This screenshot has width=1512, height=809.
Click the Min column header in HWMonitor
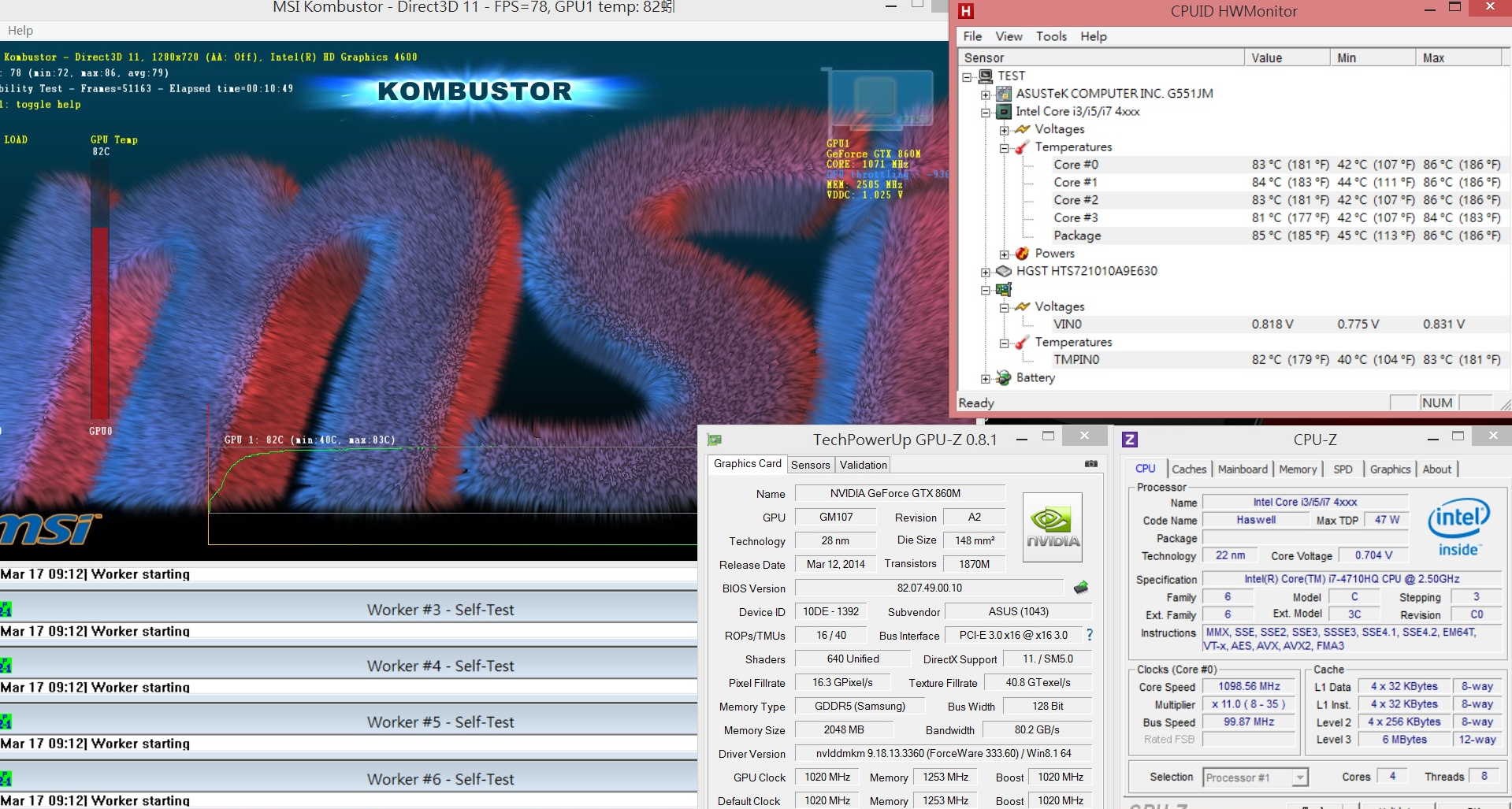click(x=1373, y=58)
